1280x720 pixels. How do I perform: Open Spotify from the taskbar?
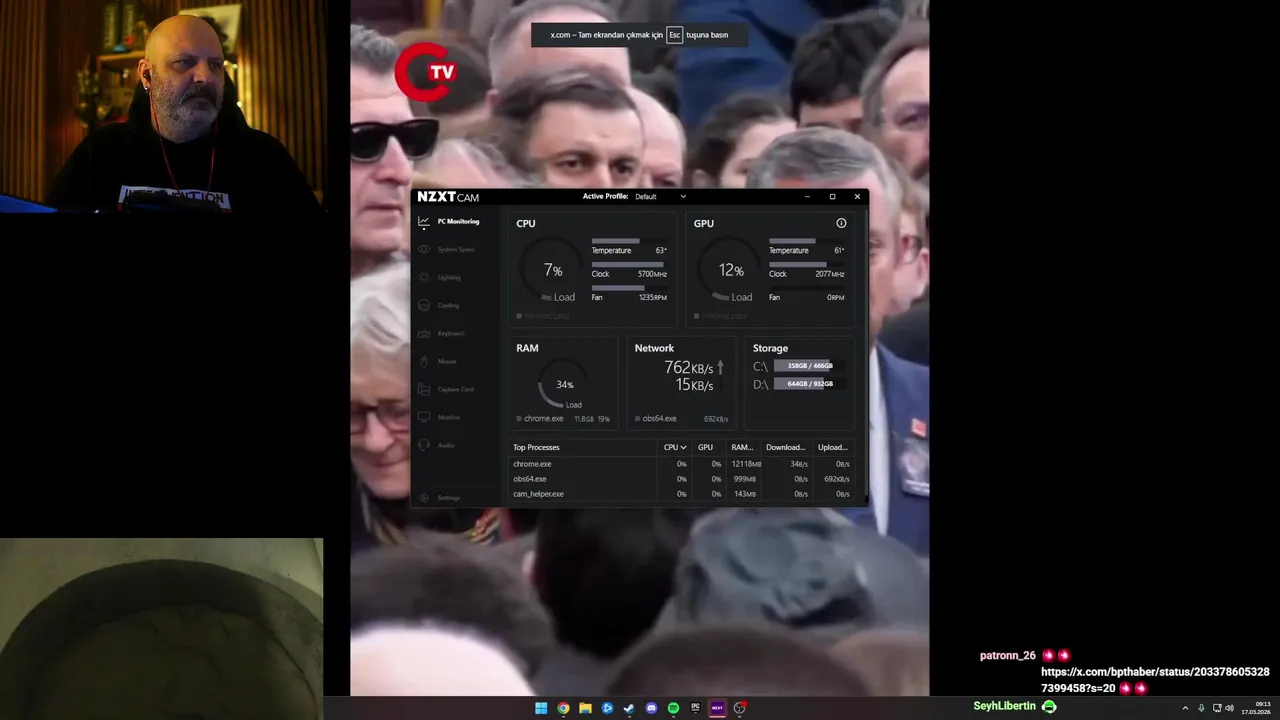(x=673, y=708)
